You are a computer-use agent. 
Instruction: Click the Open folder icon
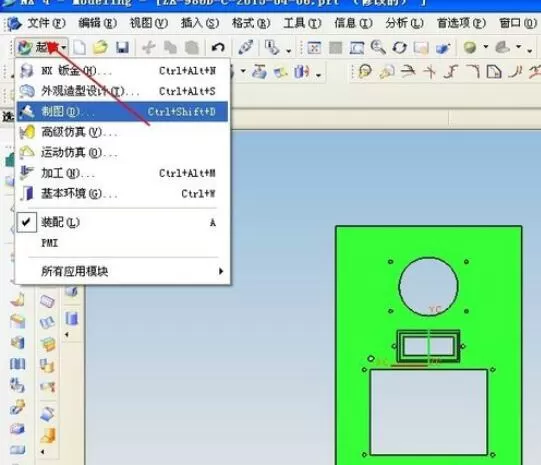pyautogui.click(x=100, y=47)
